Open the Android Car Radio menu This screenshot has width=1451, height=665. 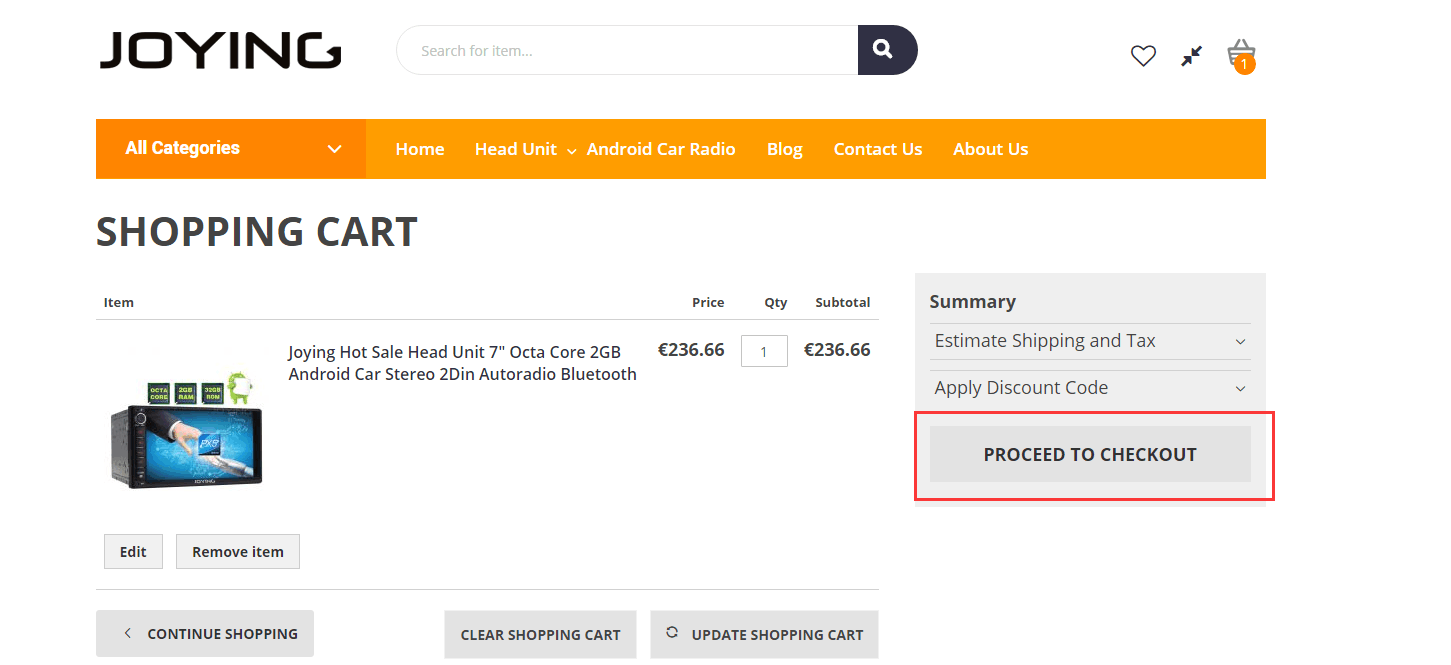(x=661, y=149)
